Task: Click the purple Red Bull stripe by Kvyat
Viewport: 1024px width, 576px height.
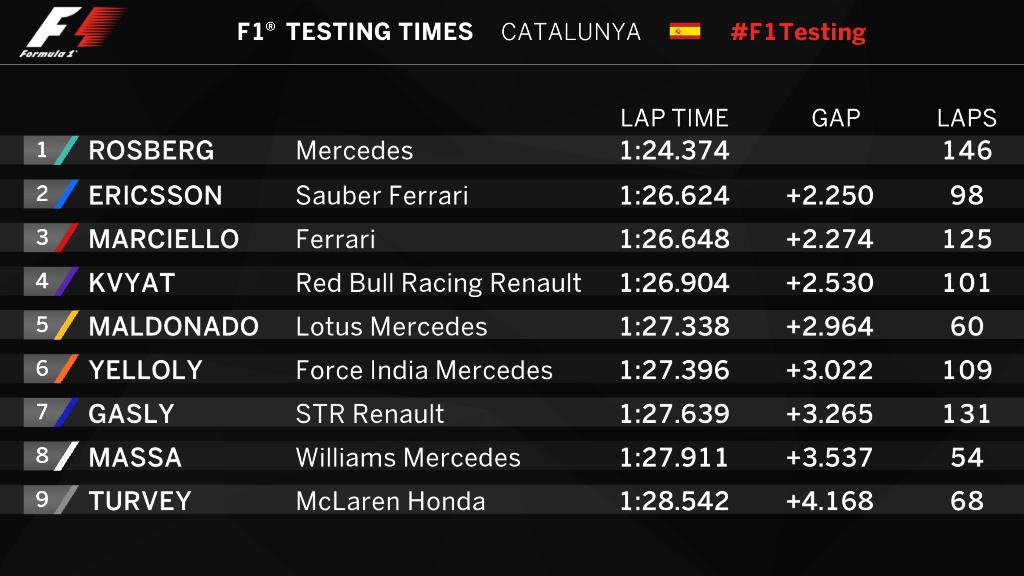Action: [67, 282]
